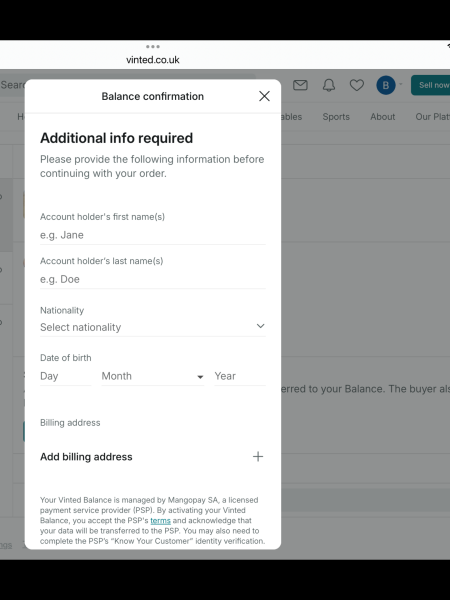
Task: Open the profile avatar B menu
Action: (x=386, y=85)
